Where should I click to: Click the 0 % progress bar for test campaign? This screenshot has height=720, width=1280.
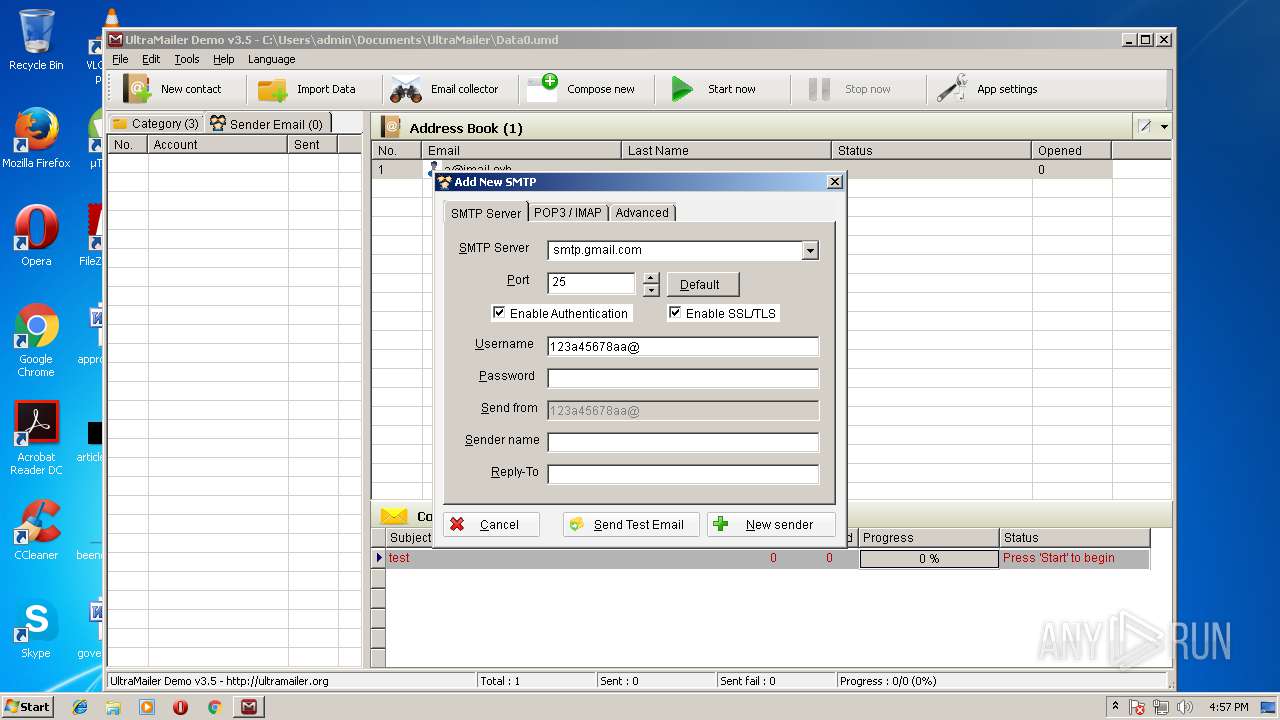[x=929, y=558]
